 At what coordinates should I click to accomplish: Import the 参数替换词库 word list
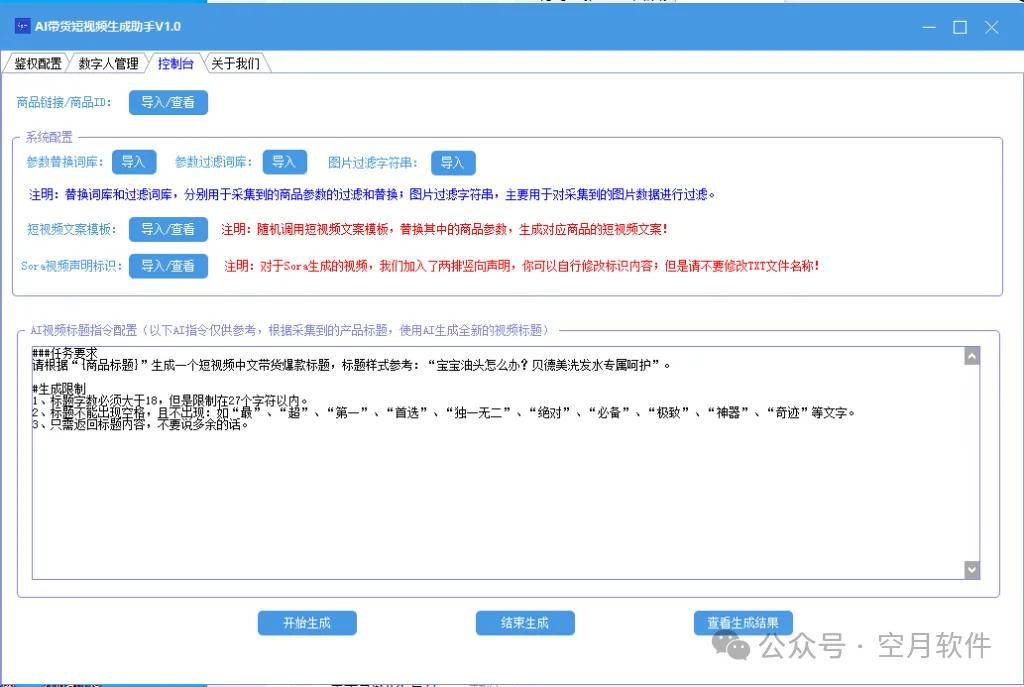pyautogui.click(x=134, y=162)
